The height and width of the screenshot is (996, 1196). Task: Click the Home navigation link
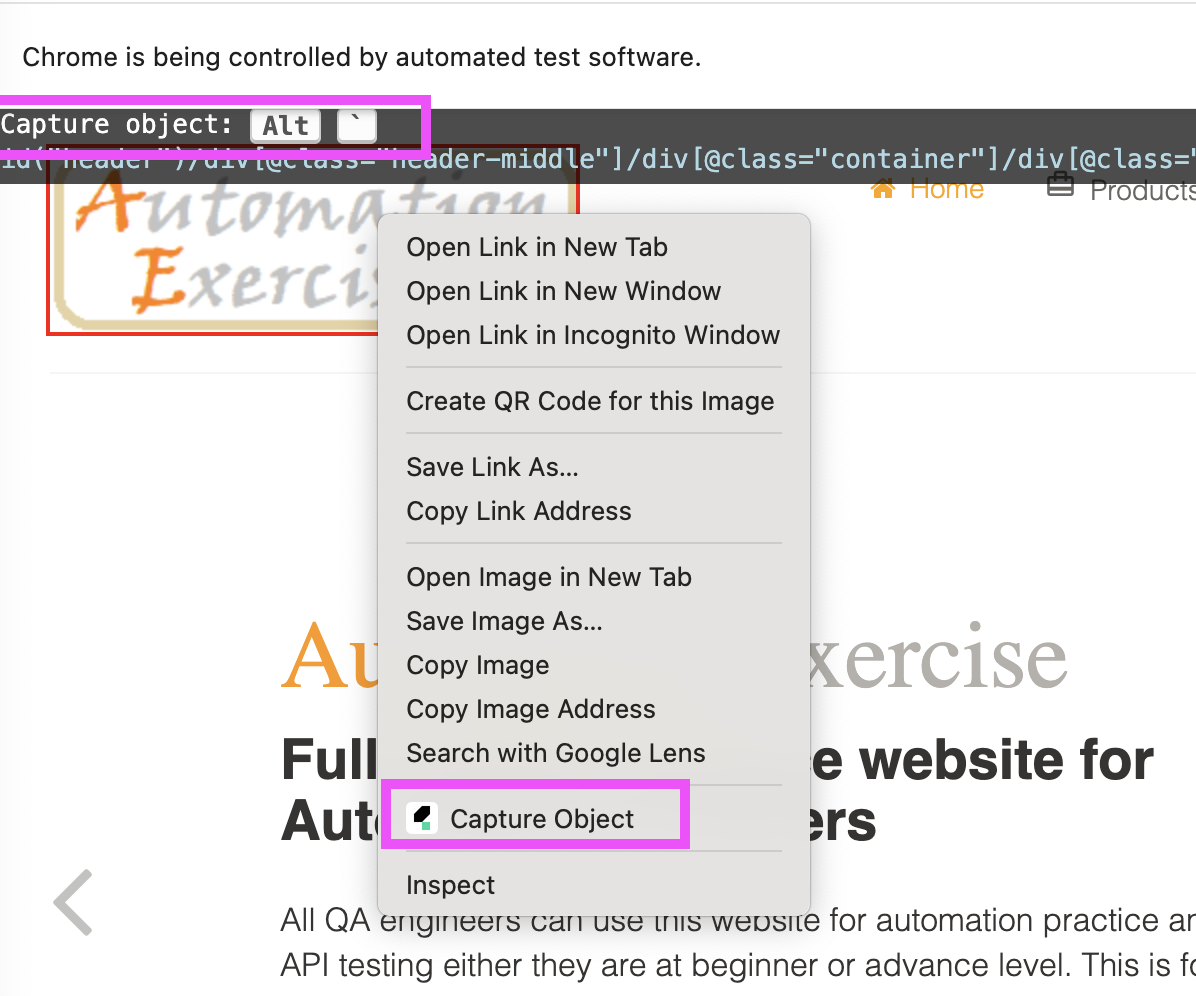pyautogui.click(x=946, y=188)
